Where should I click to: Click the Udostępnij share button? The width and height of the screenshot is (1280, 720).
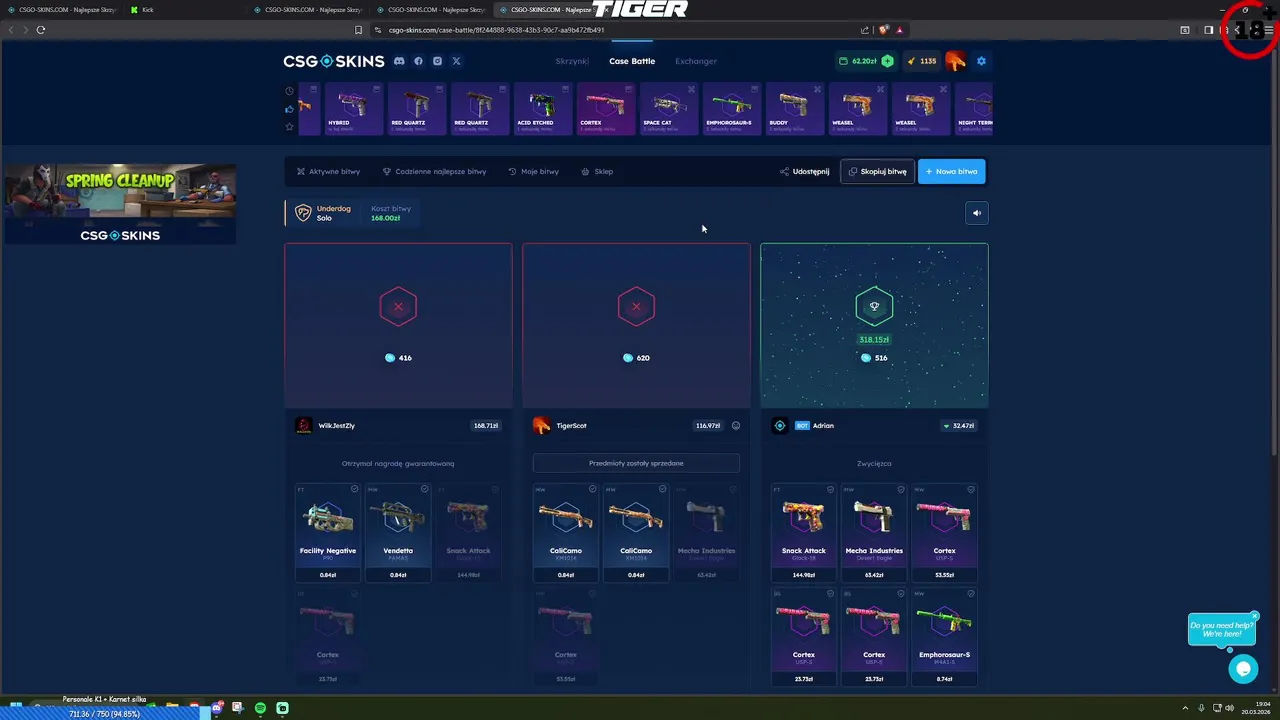tap(804, 171)
